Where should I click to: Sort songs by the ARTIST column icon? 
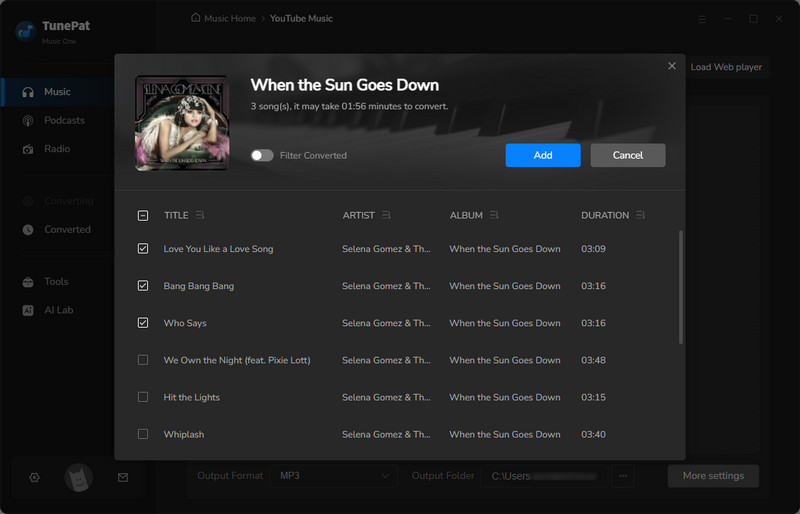point(386,215)
